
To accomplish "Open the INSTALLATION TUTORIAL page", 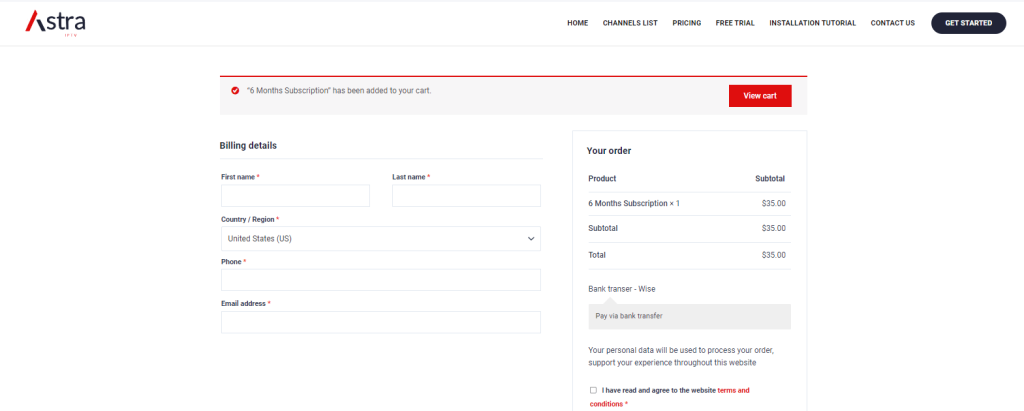I will pos(812,23).
